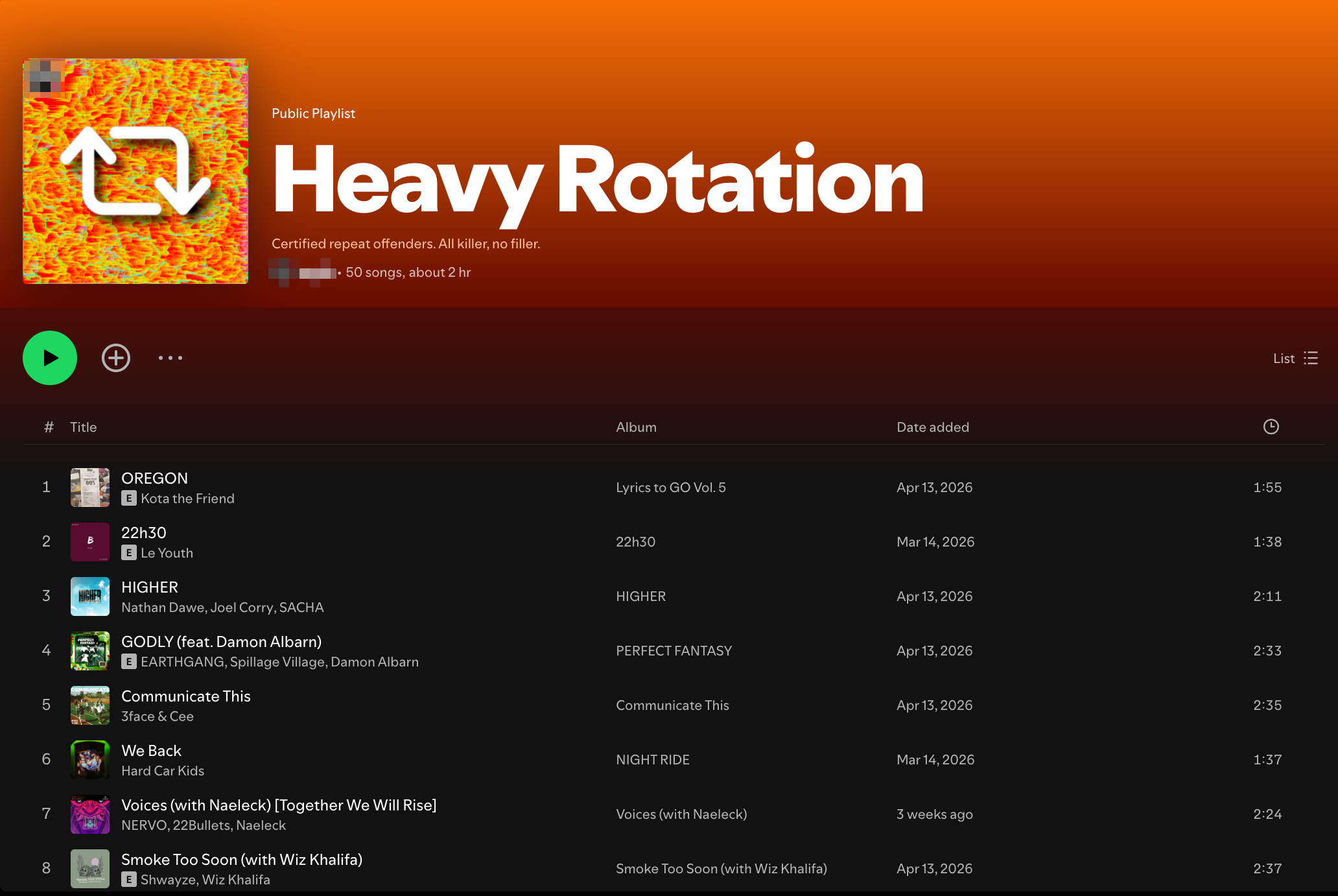
Task: Open artist Nathan Dawe
Action: pyautogui.click(x=163, y=607)
